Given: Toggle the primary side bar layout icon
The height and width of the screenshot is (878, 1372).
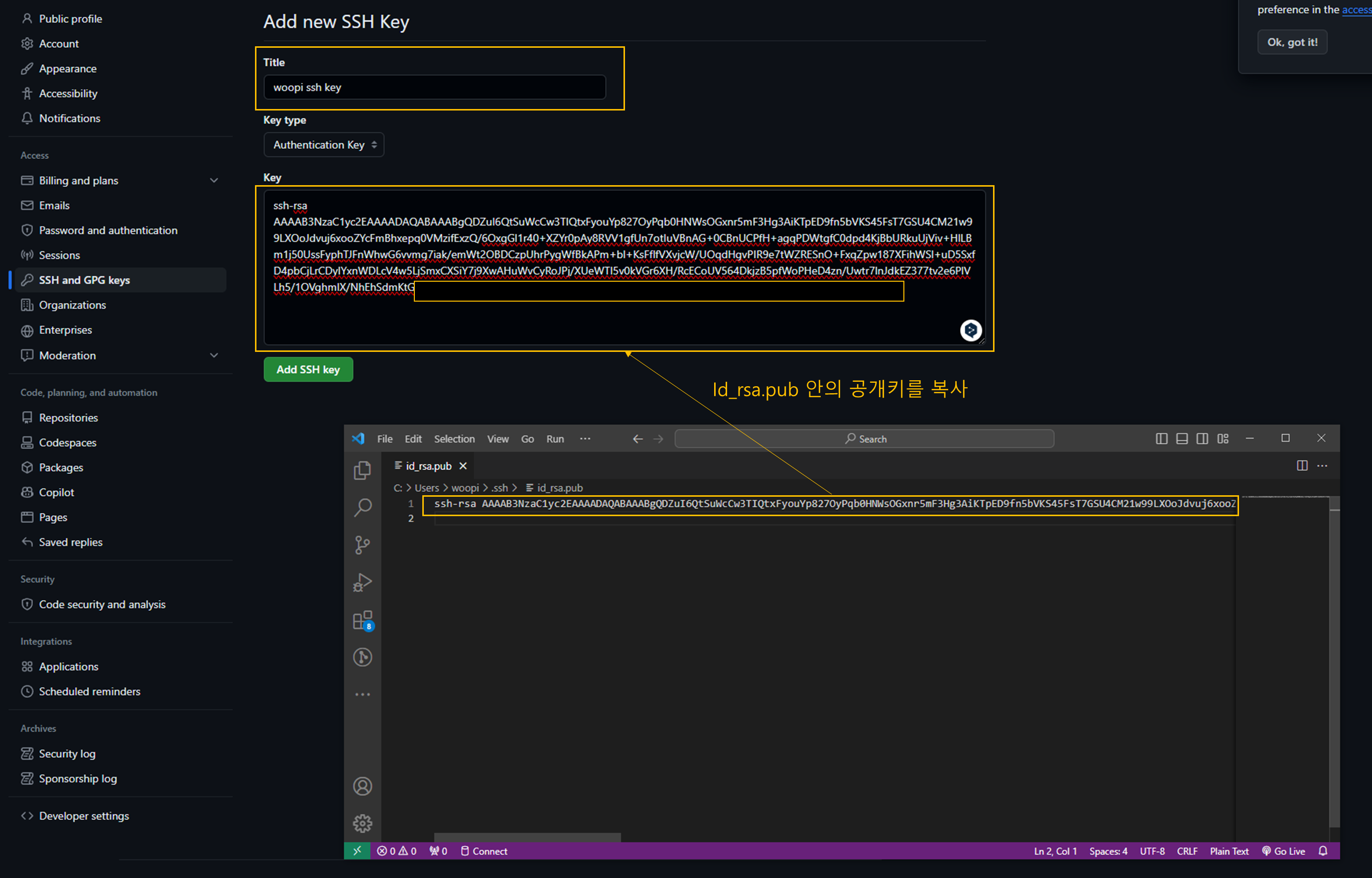Looking at the screenshot, I should pyautogui.click(x=1161, y=439).
